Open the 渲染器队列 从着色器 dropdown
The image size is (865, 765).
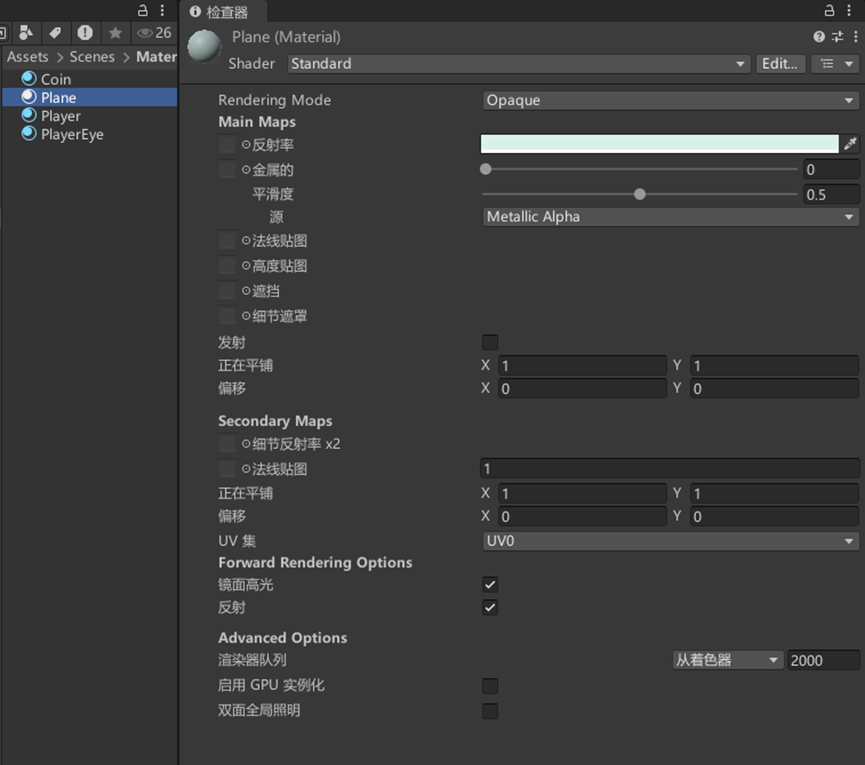pyautogui.click(x=728, y=660)
